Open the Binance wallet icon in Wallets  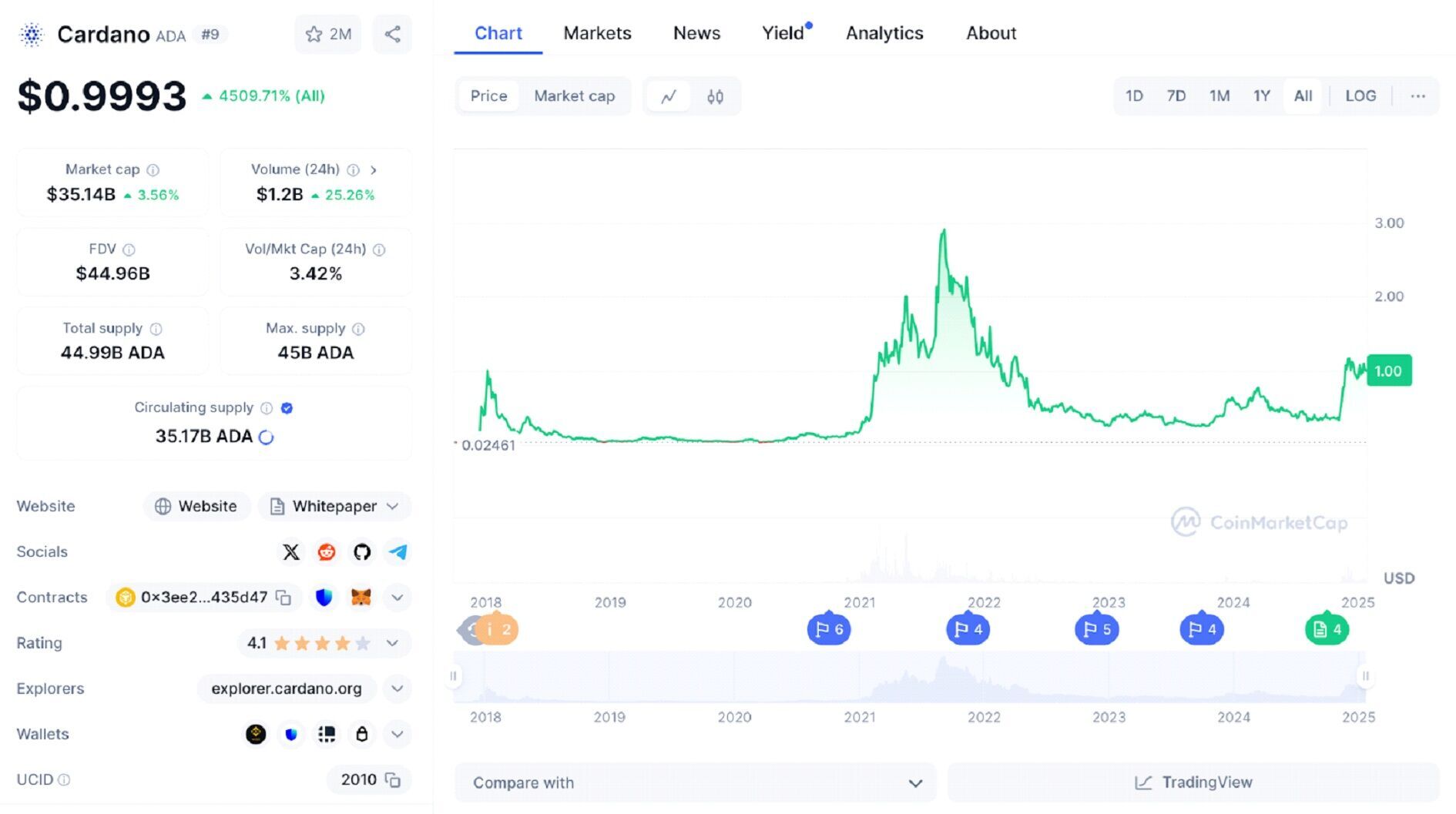pos(256,734)
